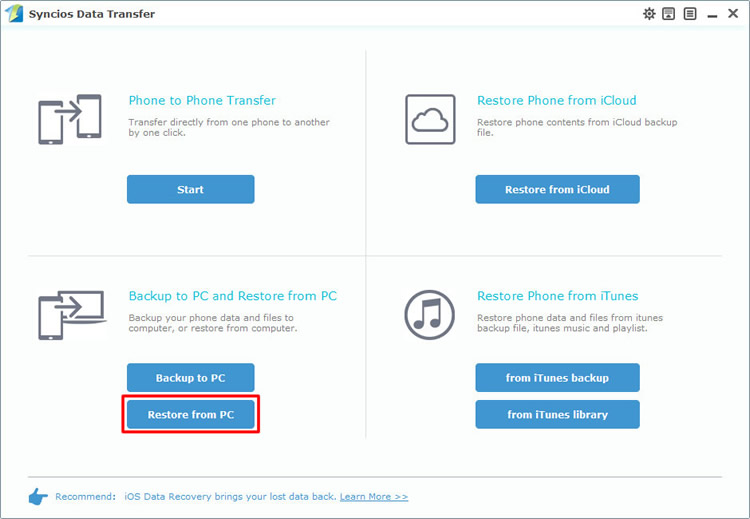
Task: Click the Syncios app logo icon
Action: 15,13
